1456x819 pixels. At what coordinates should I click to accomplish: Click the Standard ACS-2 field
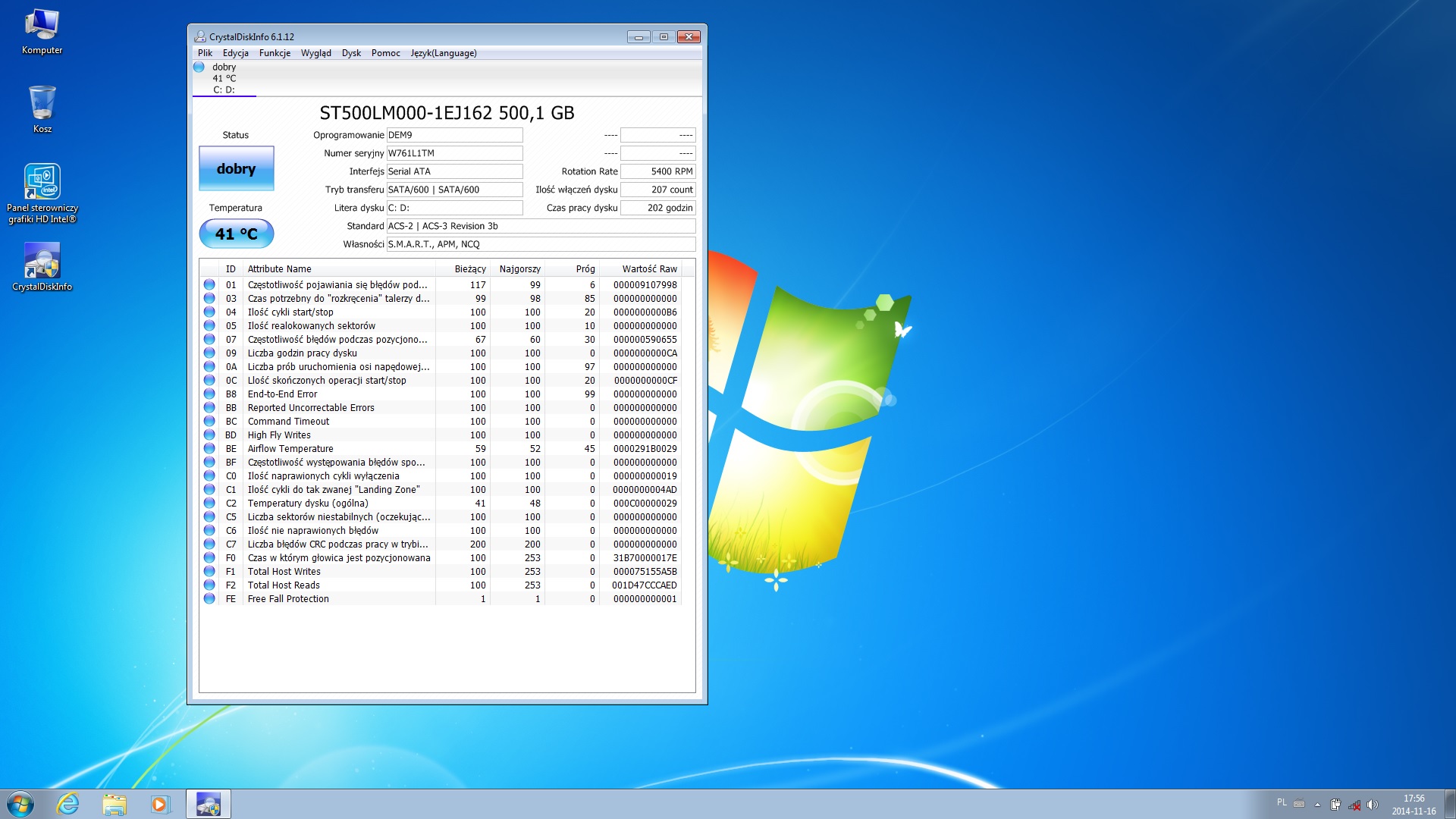(x=541, y=226)
